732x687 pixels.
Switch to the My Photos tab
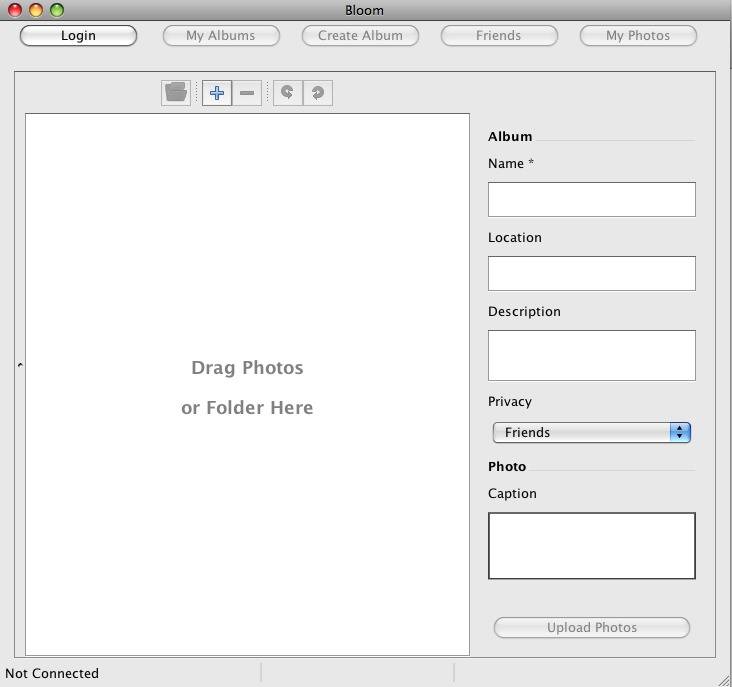[638, 35]
